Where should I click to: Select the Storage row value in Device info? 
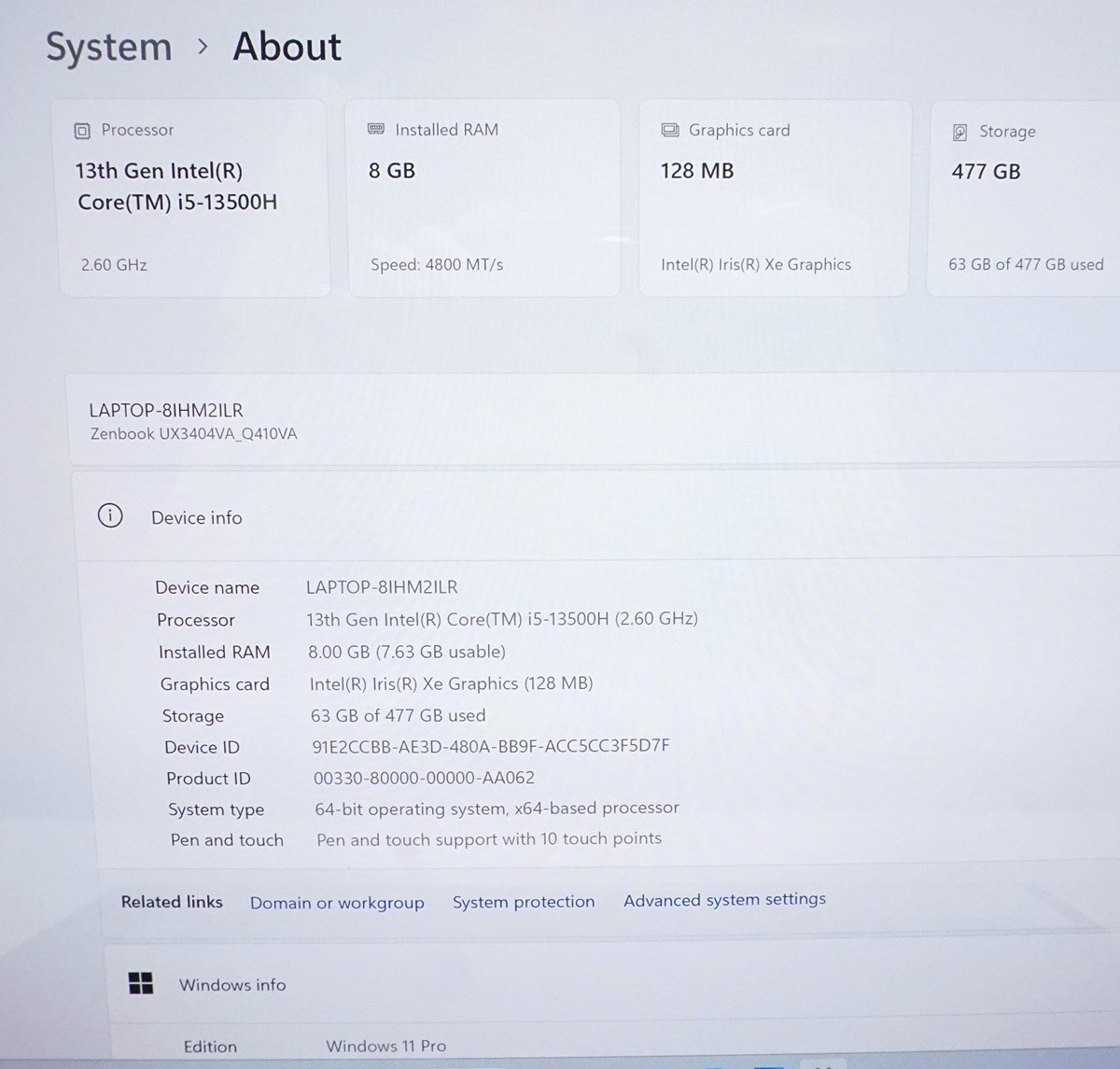point(399,715)
